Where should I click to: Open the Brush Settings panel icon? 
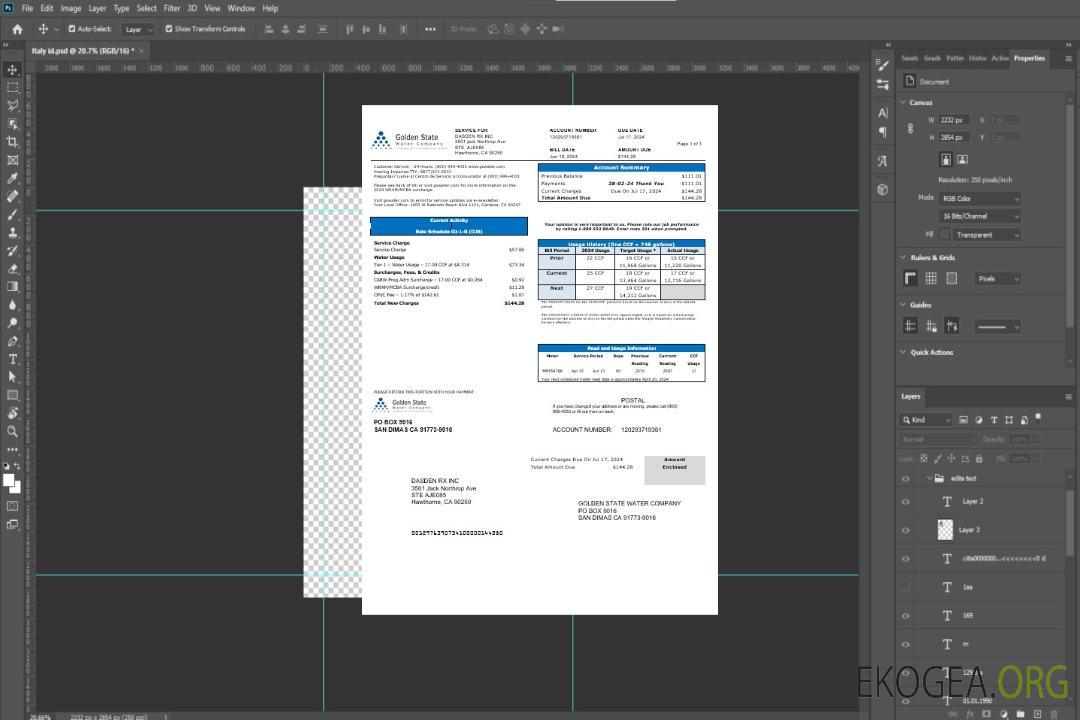(883, 65)
